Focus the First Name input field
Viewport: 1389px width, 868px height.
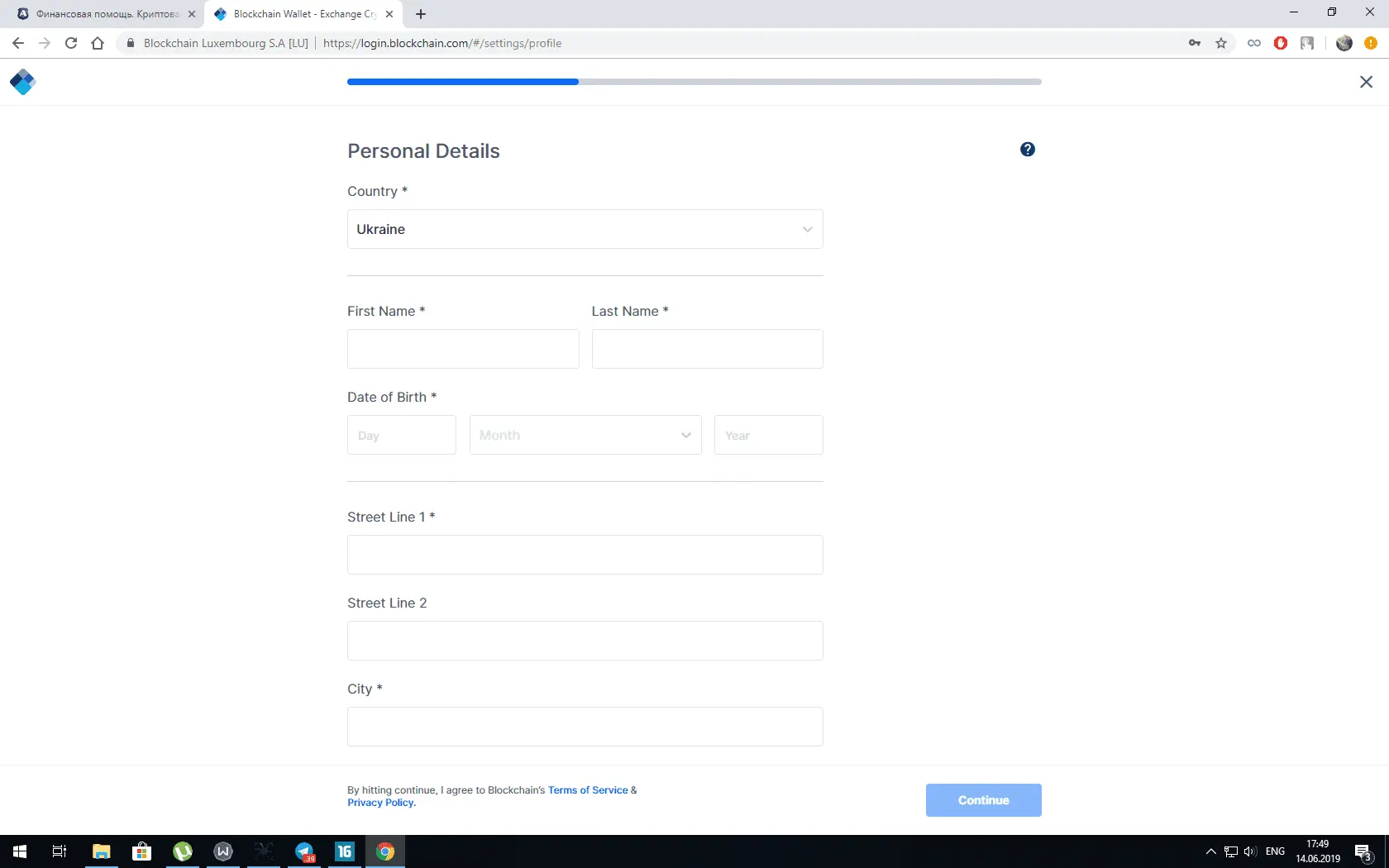click(x=463, y=349)
